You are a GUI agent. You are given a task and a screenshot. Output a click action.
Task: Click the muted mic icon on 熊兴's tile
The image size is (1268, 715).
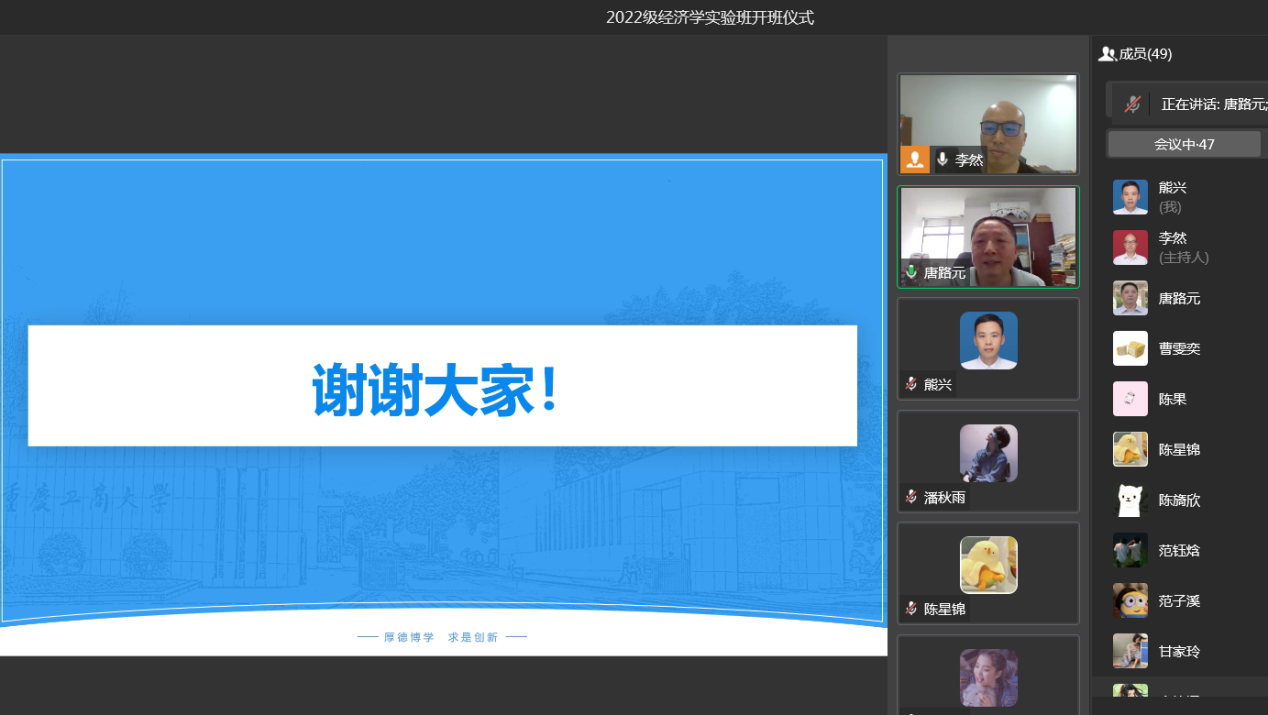[x=911, y=384]
